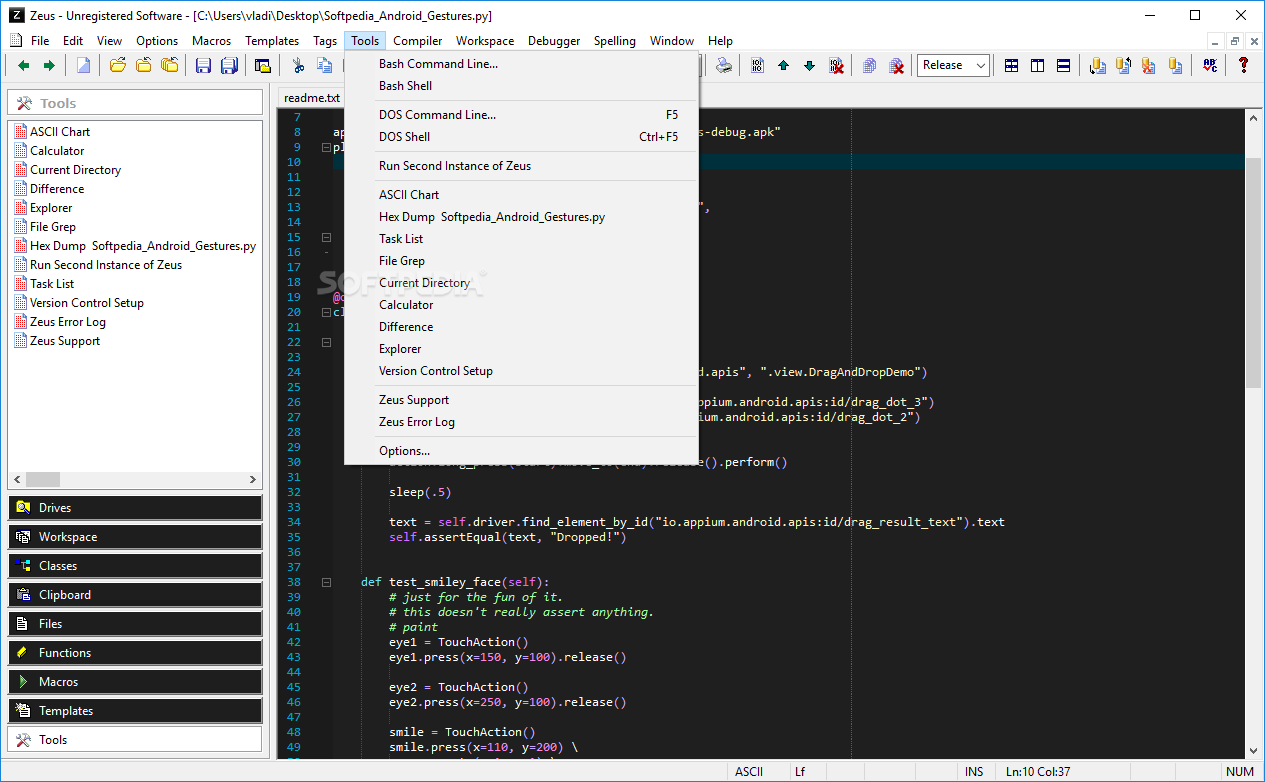
Task: Open the Debugger menu
Action: 554,41
